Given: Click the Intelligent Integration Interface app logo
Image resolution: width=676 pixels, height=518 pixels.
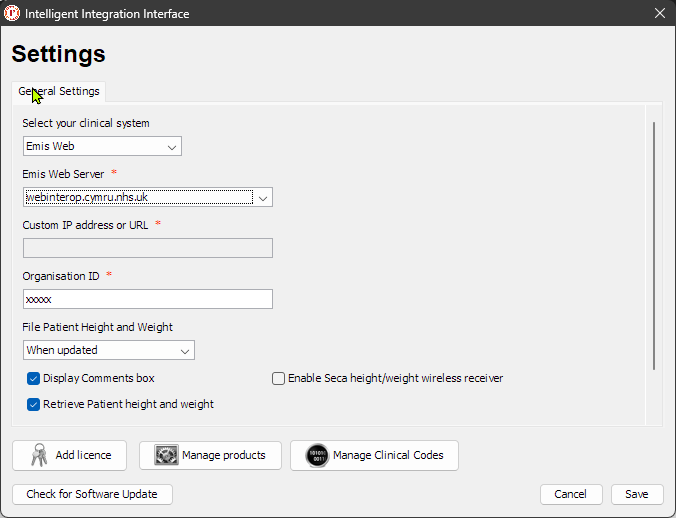Looking at the screenshot, I should 12,13.
